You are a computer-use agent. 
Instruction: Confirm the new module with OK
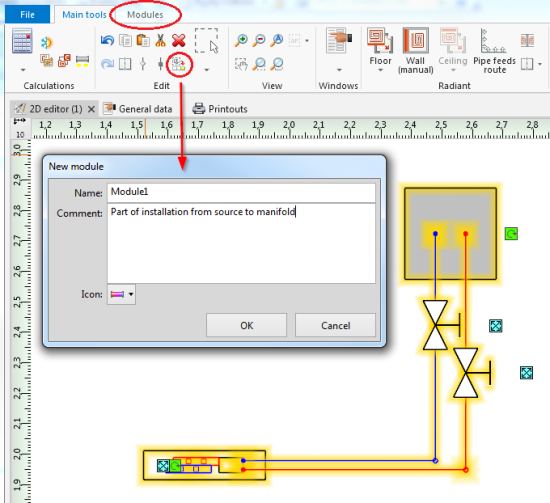click(x=247, y=326)
